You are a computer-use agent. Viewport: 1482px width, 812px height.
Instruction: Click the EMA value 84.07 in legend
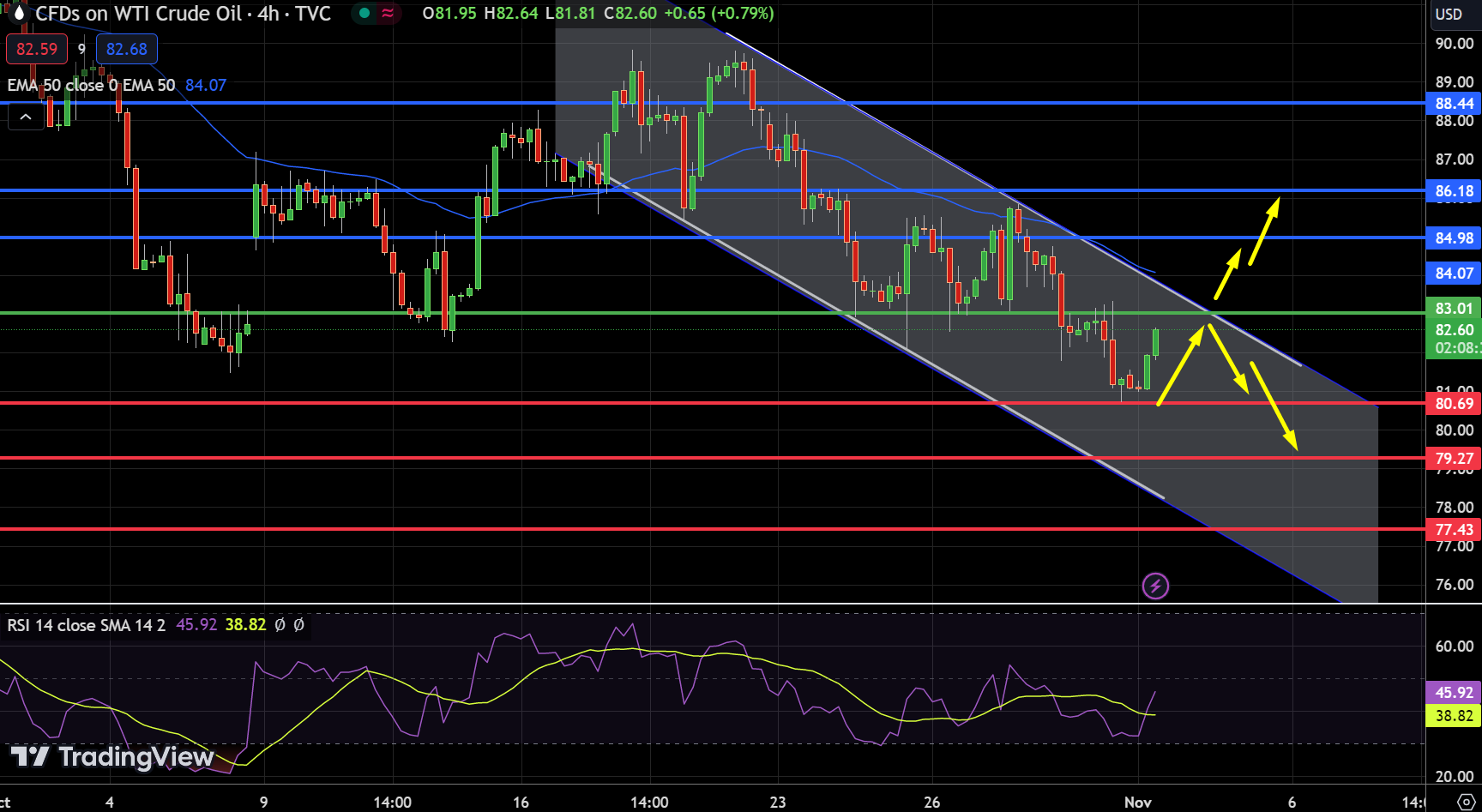tap(206, 85)
